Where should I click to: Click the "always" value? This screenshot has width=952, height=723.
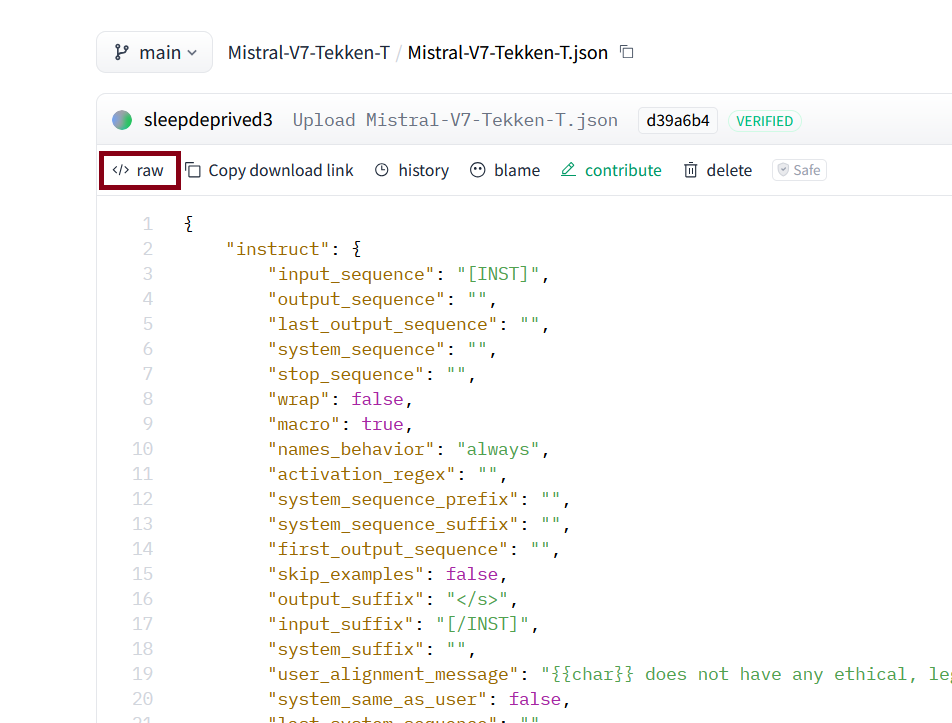(498, 449)
